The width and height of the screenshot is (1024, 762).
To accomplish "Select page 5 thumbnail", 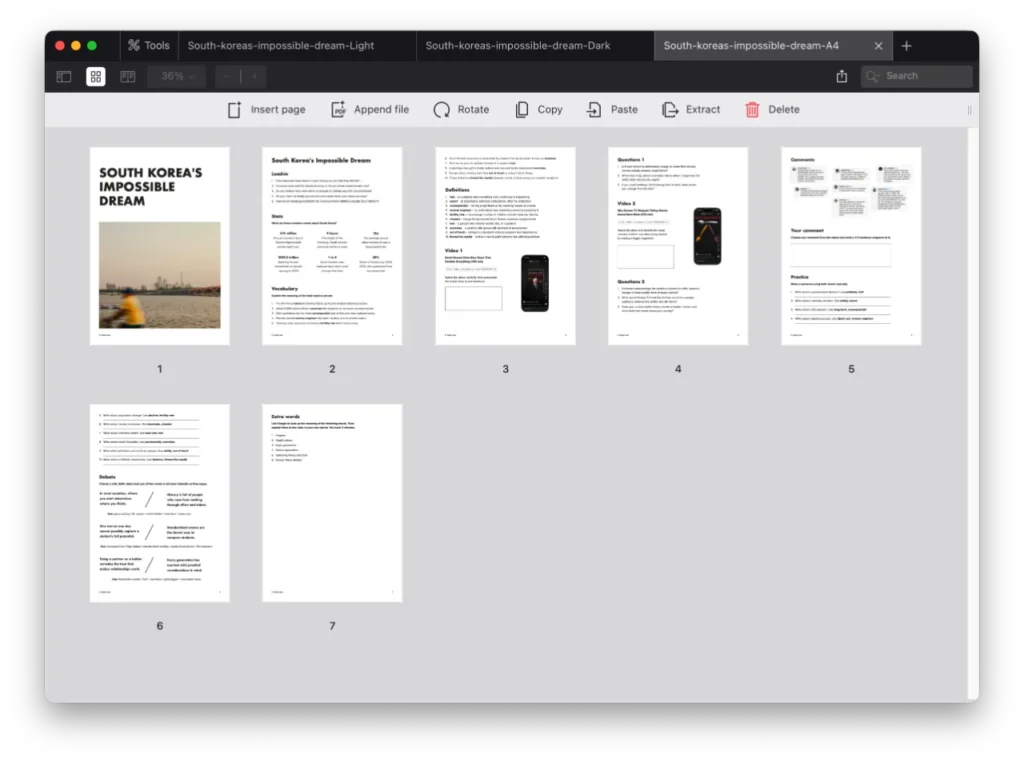I will 851,246.
